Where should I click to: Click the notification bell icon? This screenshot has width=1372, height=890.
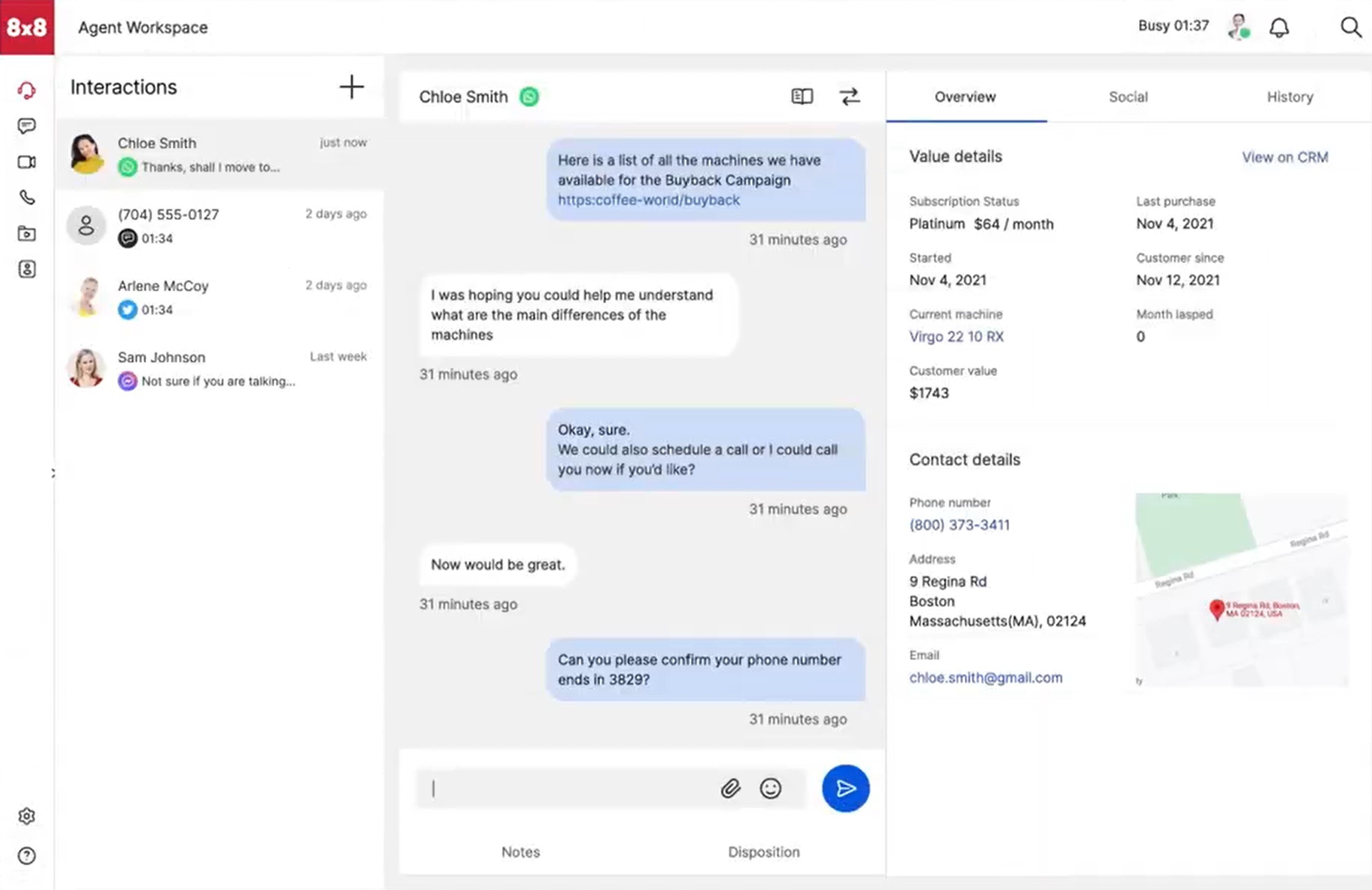tap(1279, 26)
